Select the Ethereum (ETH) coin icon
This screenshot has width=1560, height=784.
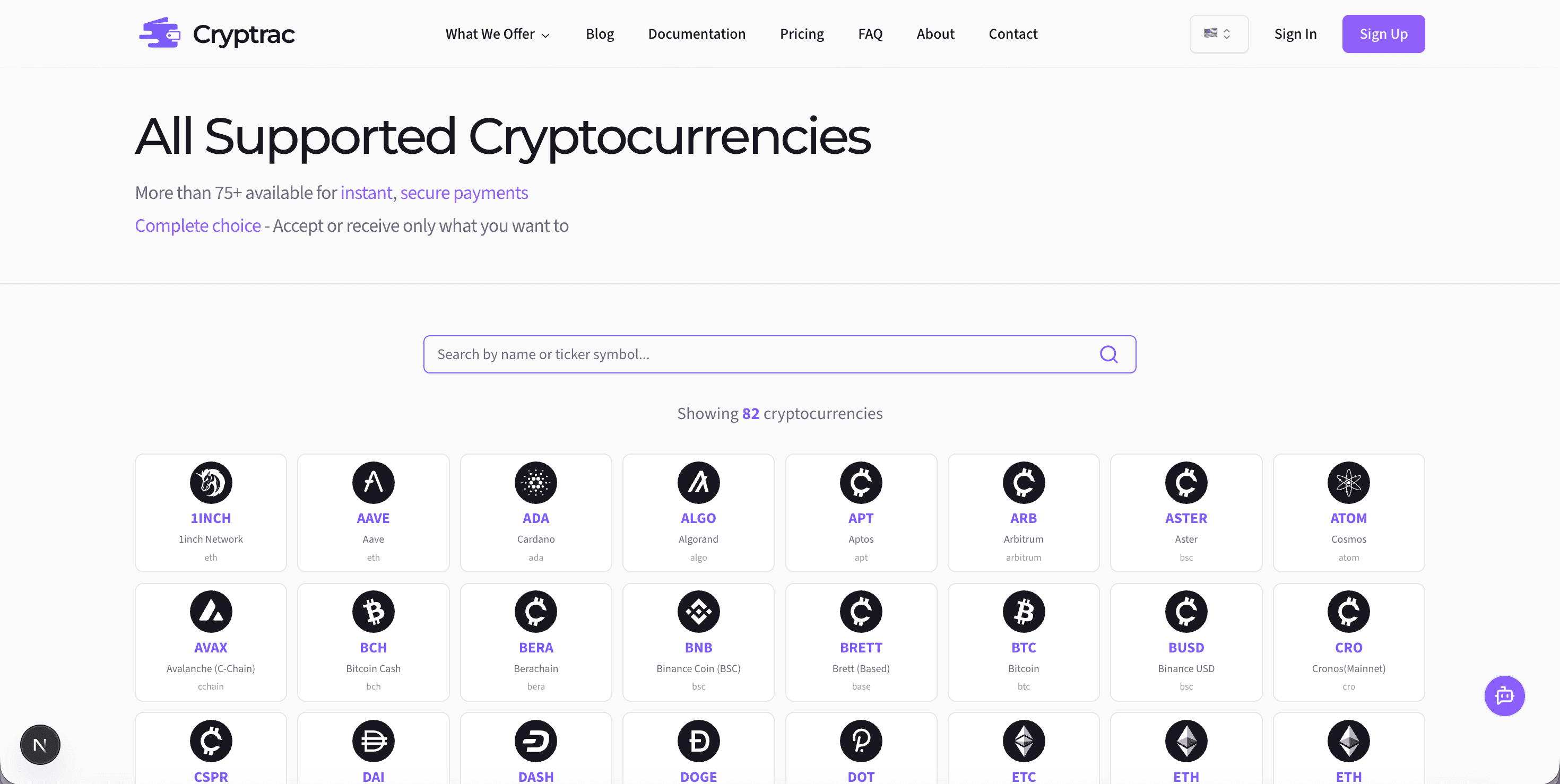pyautogui.click(x=1186, y=741)
